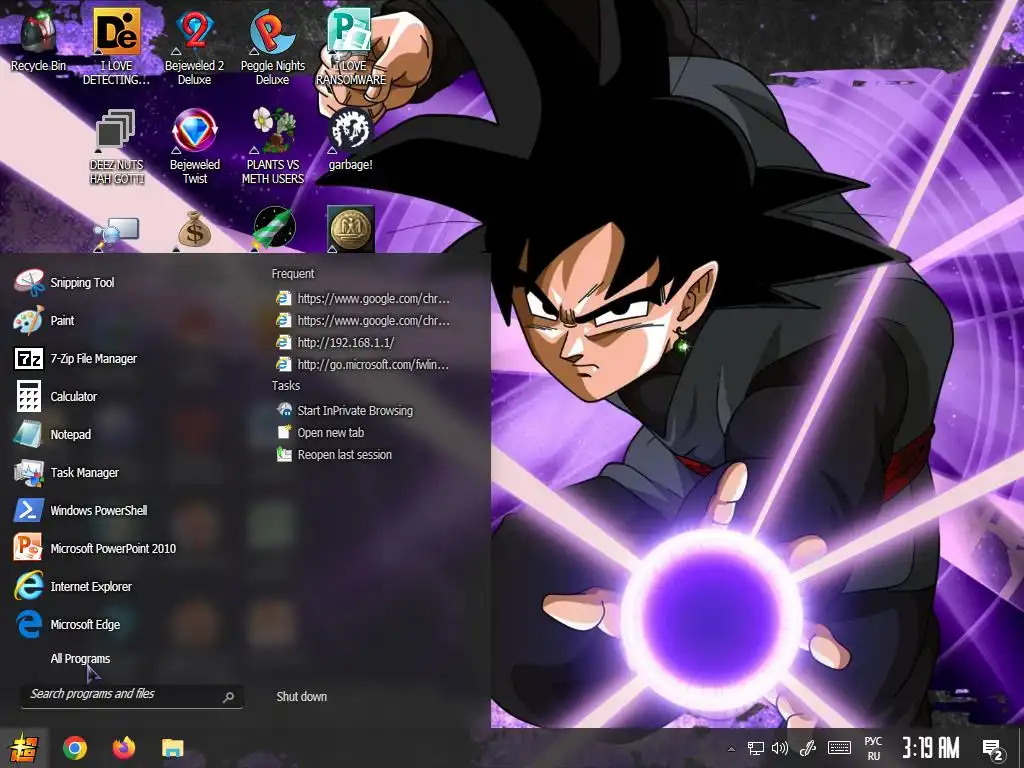This screenshot has width=1024, height=768.
Task: Open Windows PowerShell entry
Action: [x=80, y=510]
